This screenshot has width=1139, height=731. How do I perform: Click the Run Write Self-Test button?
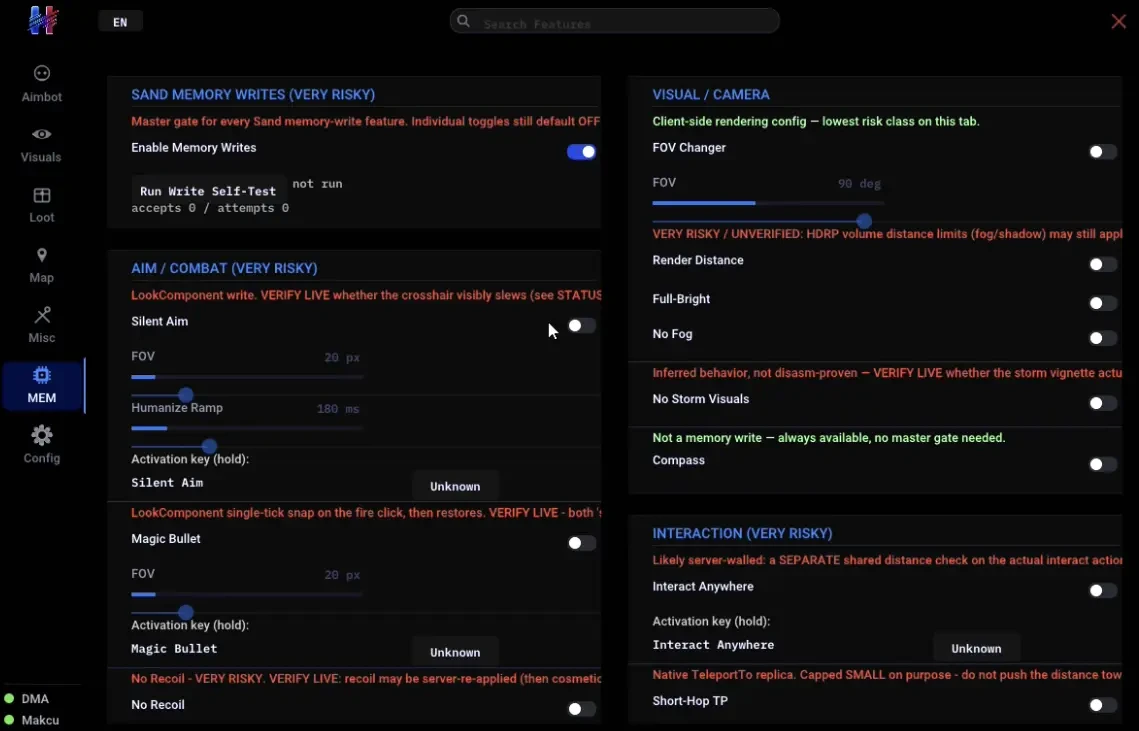[x=208, y=190]
